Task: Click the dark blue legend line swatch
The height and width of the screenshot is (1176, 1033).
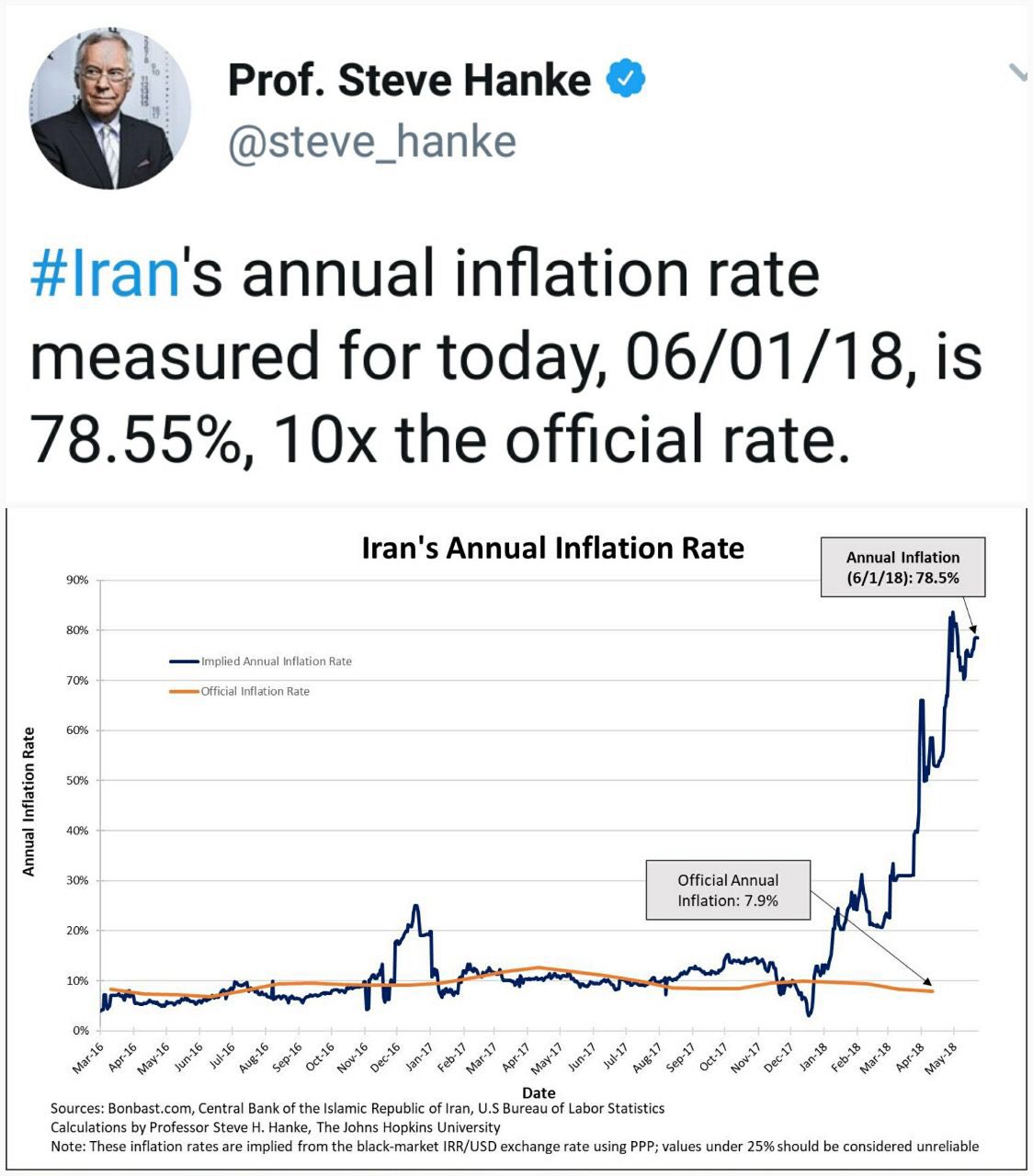Action: coord(185,661)
